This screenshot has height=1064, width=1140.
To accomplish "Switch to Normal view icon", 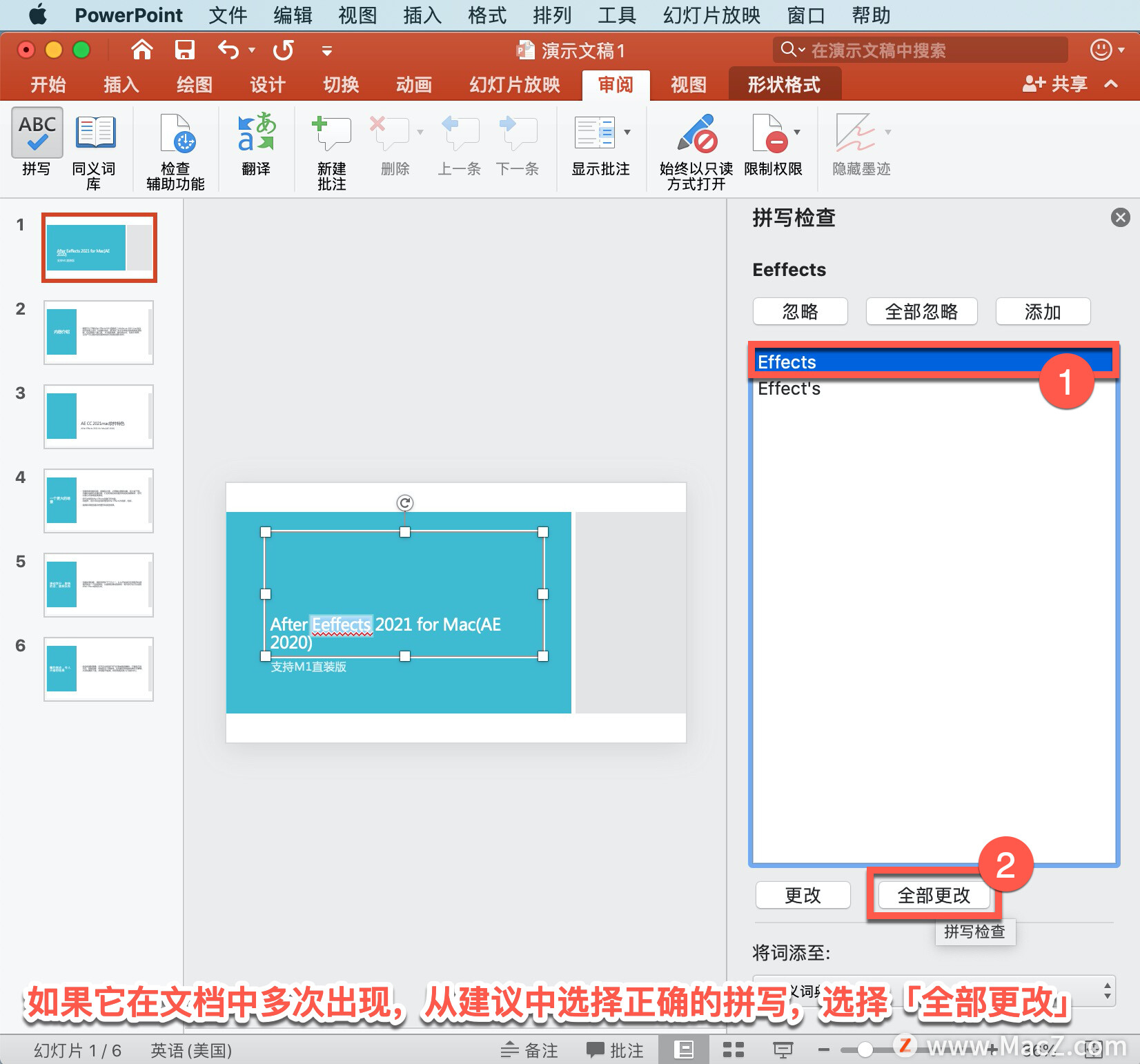I will tap(683, 1050).
